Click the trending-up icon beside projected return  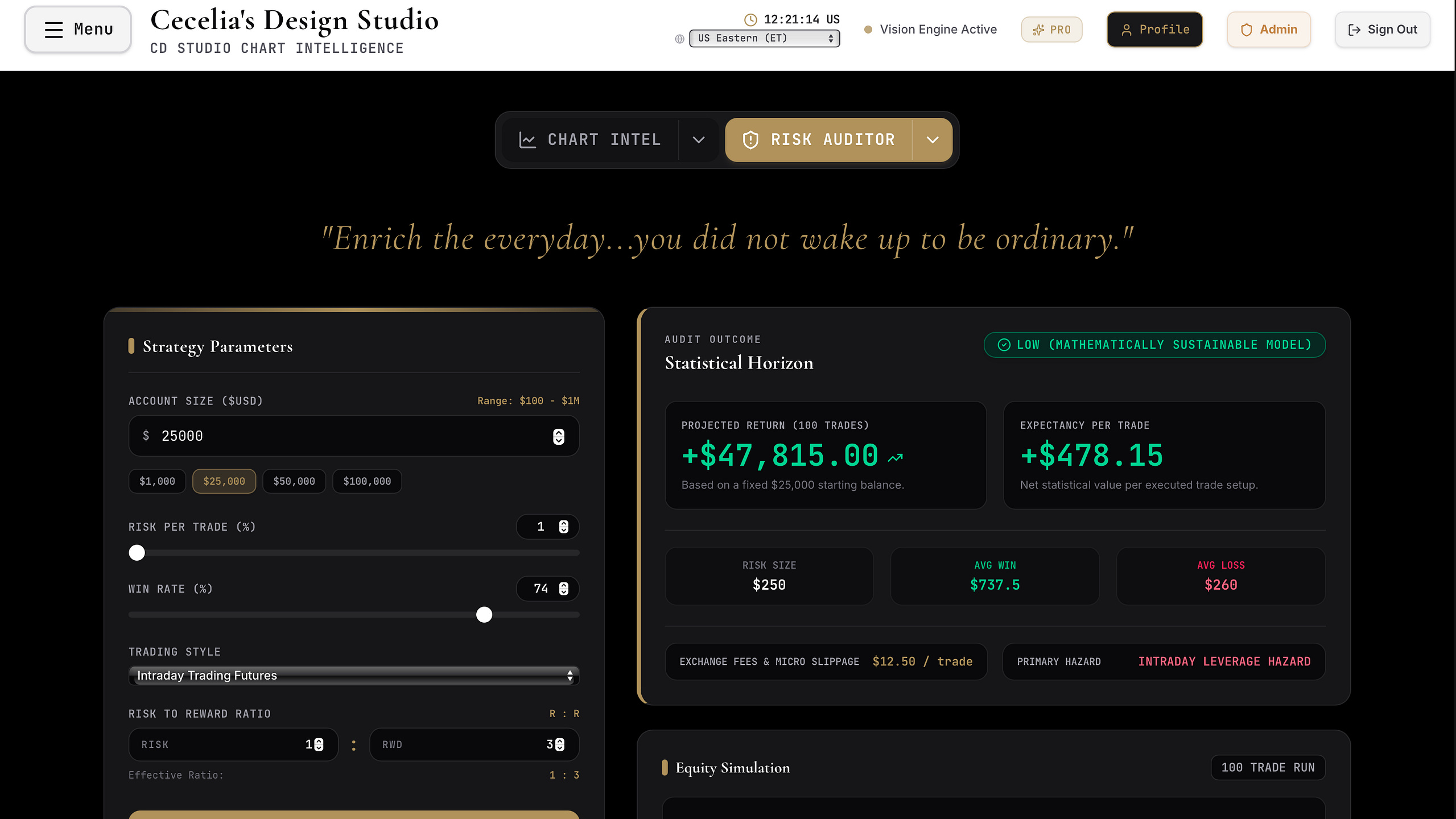pos(896,457)
